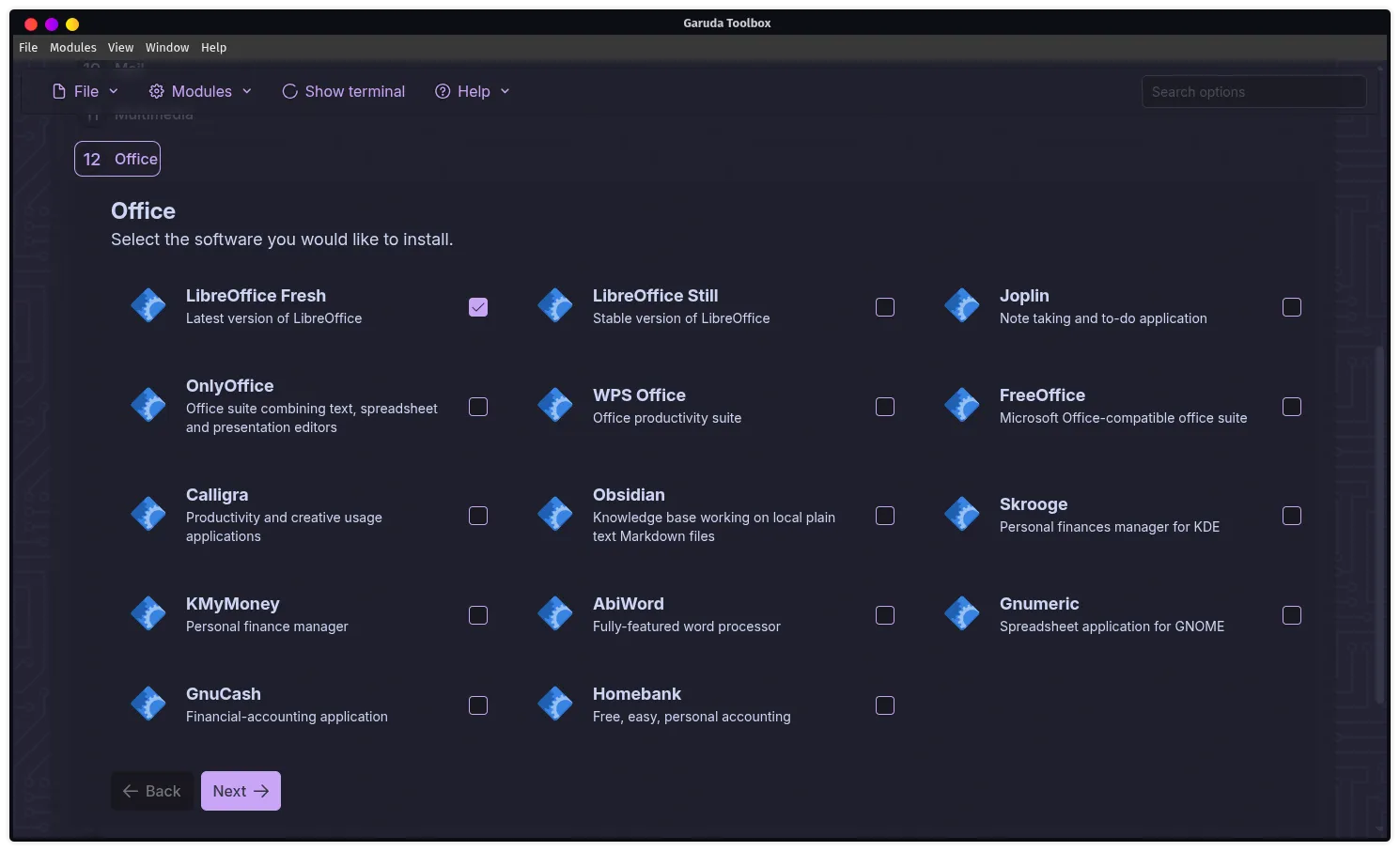
Task: Click the FreeOffice package icon
Action: pos(962,405)
